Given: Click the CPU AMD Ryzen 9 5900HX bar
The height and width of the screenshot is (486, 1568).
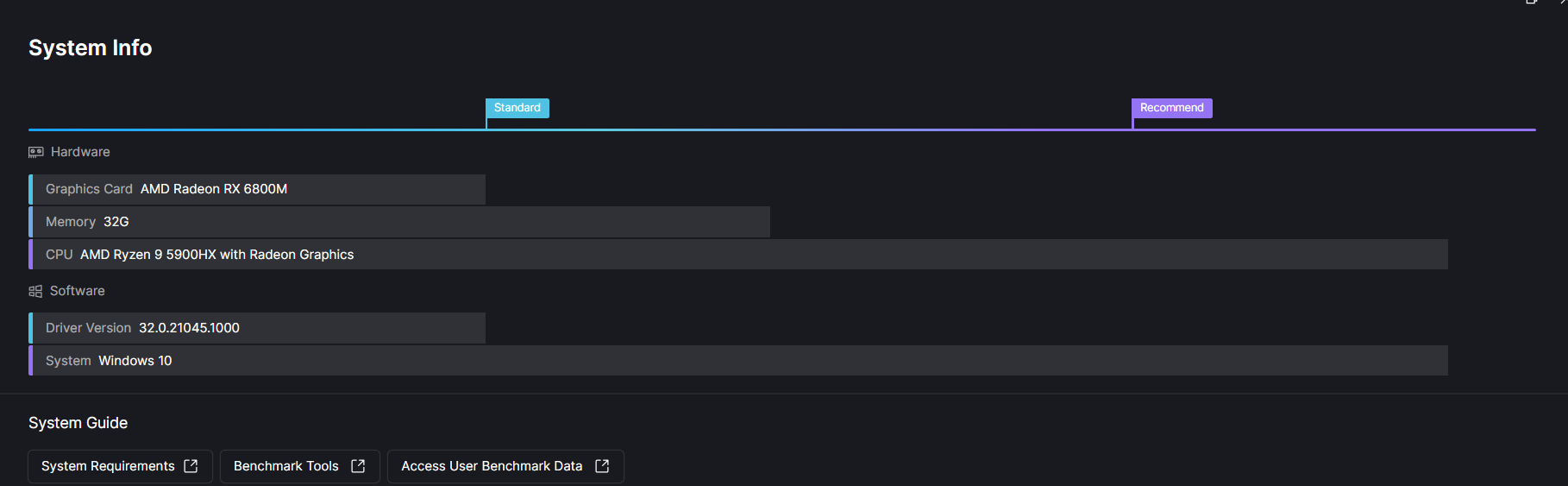Looking at the screenshot, I should pos(738,255).
